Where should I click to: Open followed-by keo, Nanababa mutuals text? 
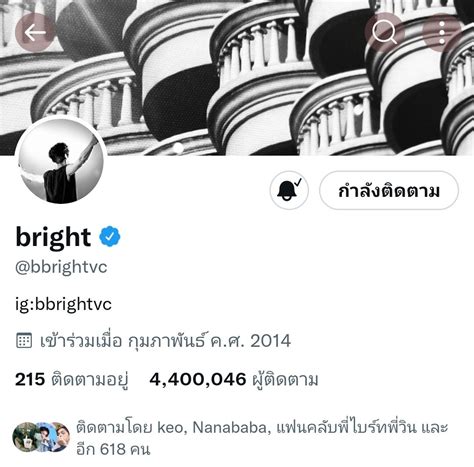(262, 428)
